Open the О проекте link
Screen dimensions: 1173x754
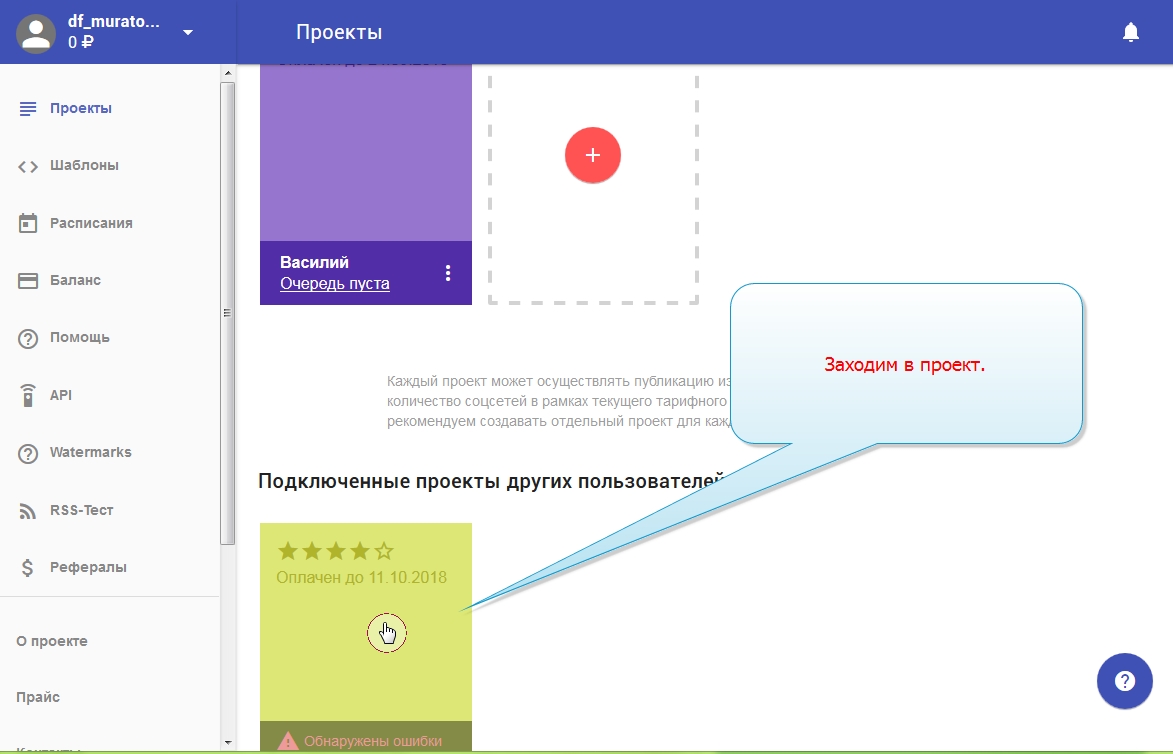pyautogui.click(x=52, y=641)
